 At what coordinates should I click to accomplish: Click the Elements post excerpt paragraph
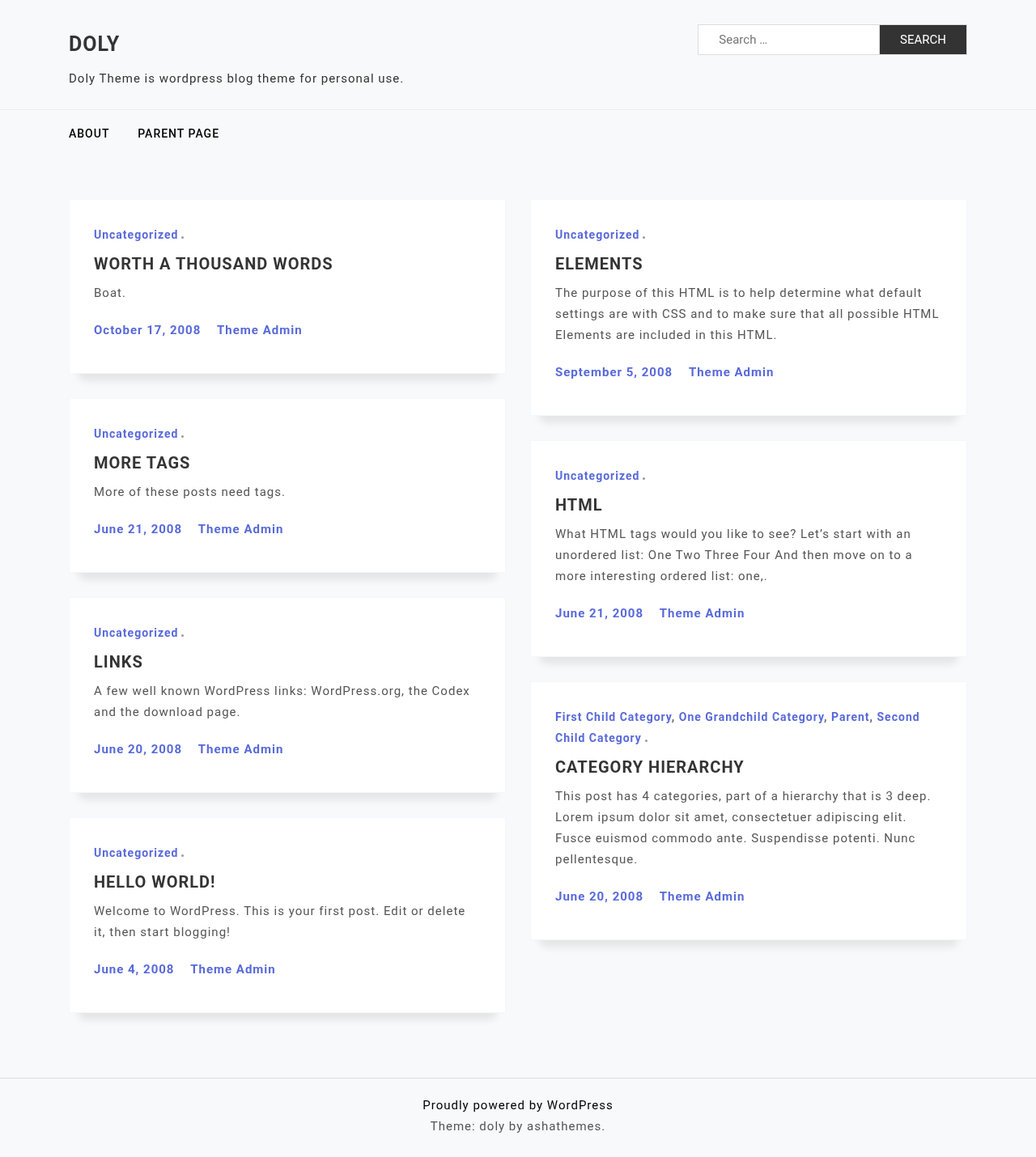tap(747, 314)
